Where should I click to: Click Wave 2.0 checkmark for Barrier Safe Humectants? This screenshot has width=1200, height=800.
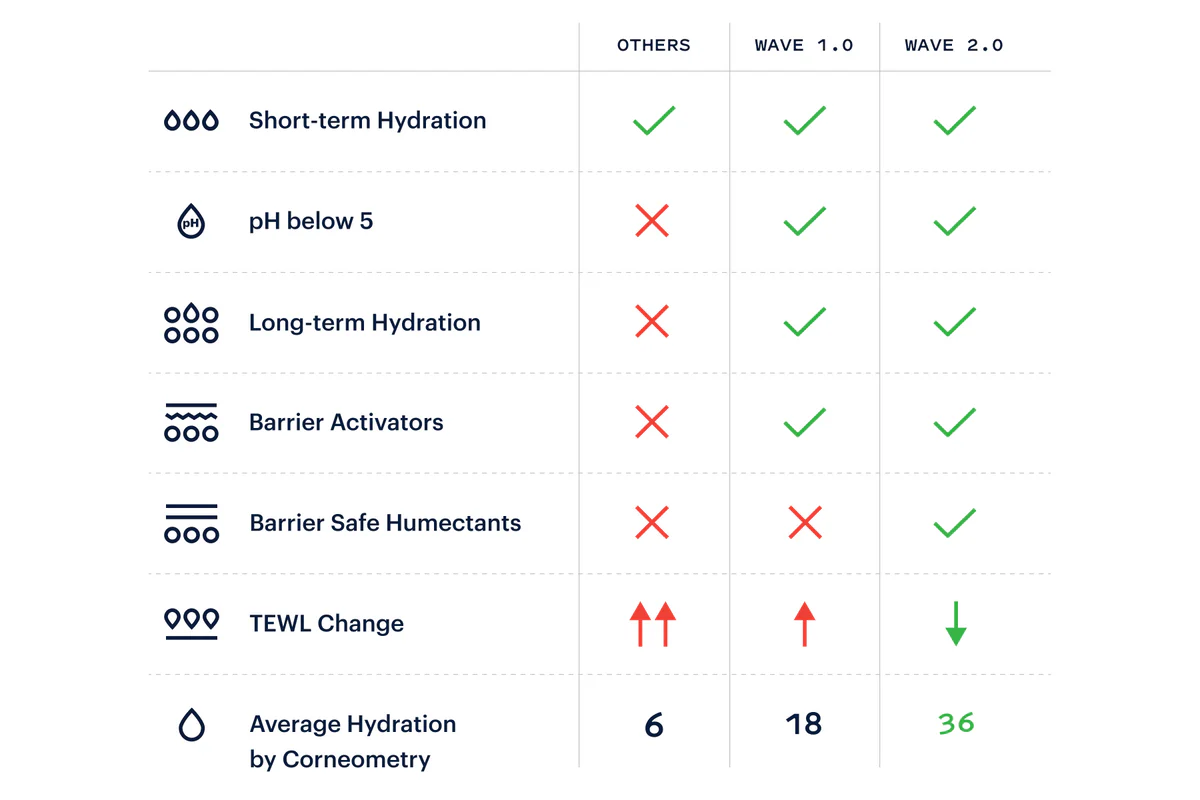click(x=954, y=523)
